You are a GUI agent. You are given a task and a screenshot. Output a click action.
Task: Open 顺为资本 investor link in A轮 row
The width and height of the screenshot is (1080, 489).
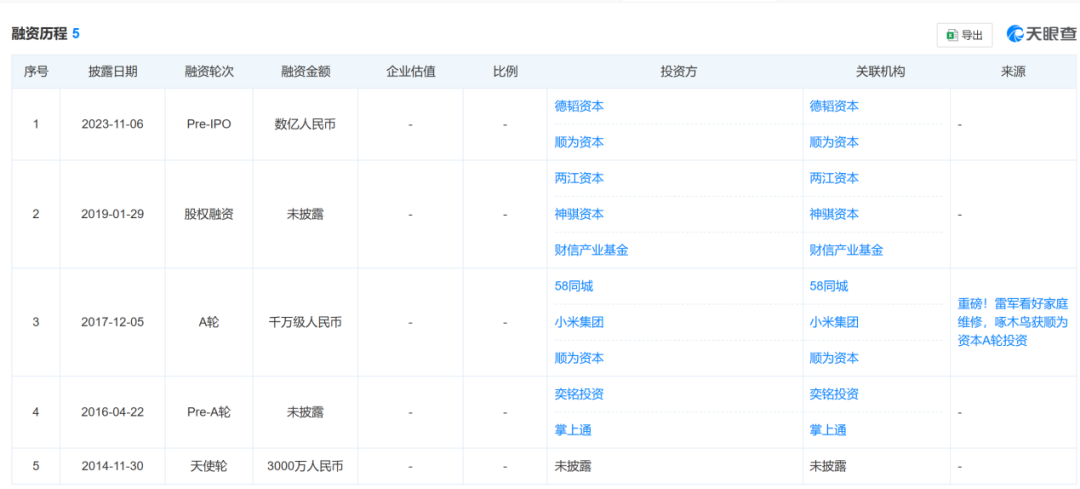(579, 358)
